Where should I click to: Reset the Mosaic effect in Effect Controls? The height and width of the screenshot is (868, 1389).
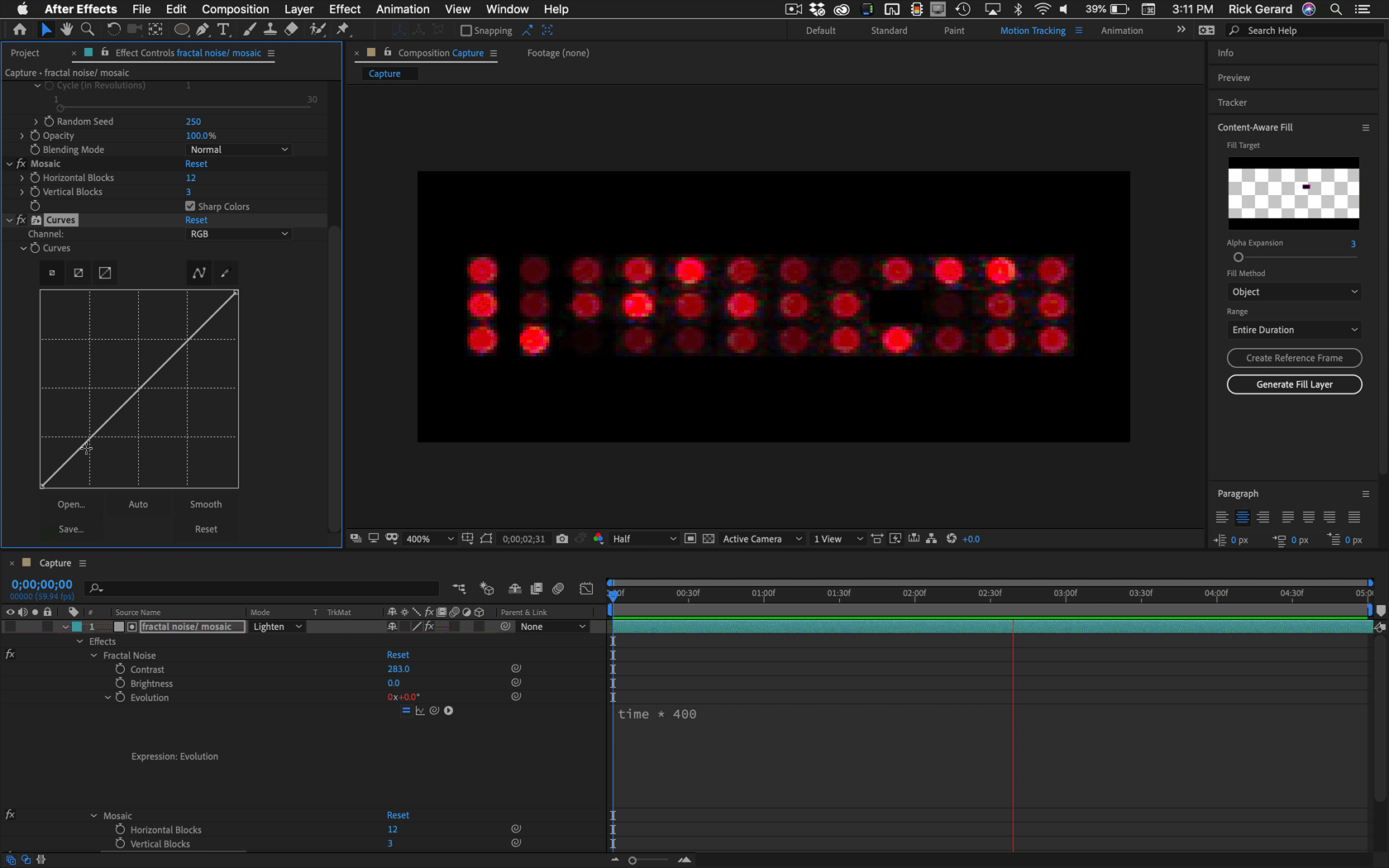point(196,164)
